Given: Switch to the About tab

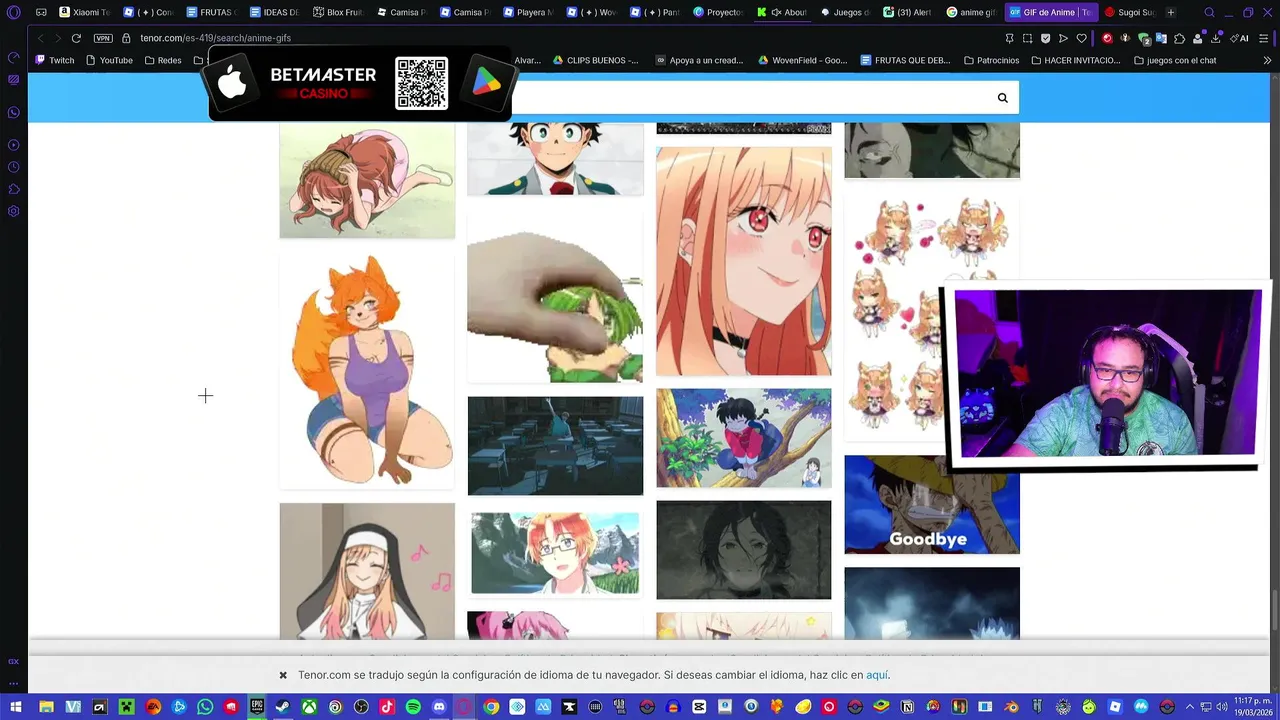Looking at the screenshot, I should pos(781,12).
